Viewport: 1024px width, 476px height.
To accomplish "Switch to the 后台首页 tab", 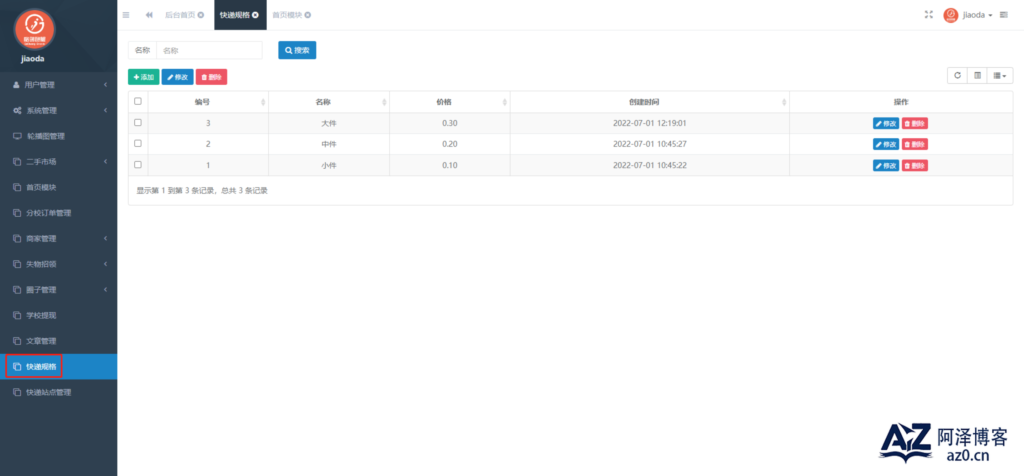I will click(180, 15).
